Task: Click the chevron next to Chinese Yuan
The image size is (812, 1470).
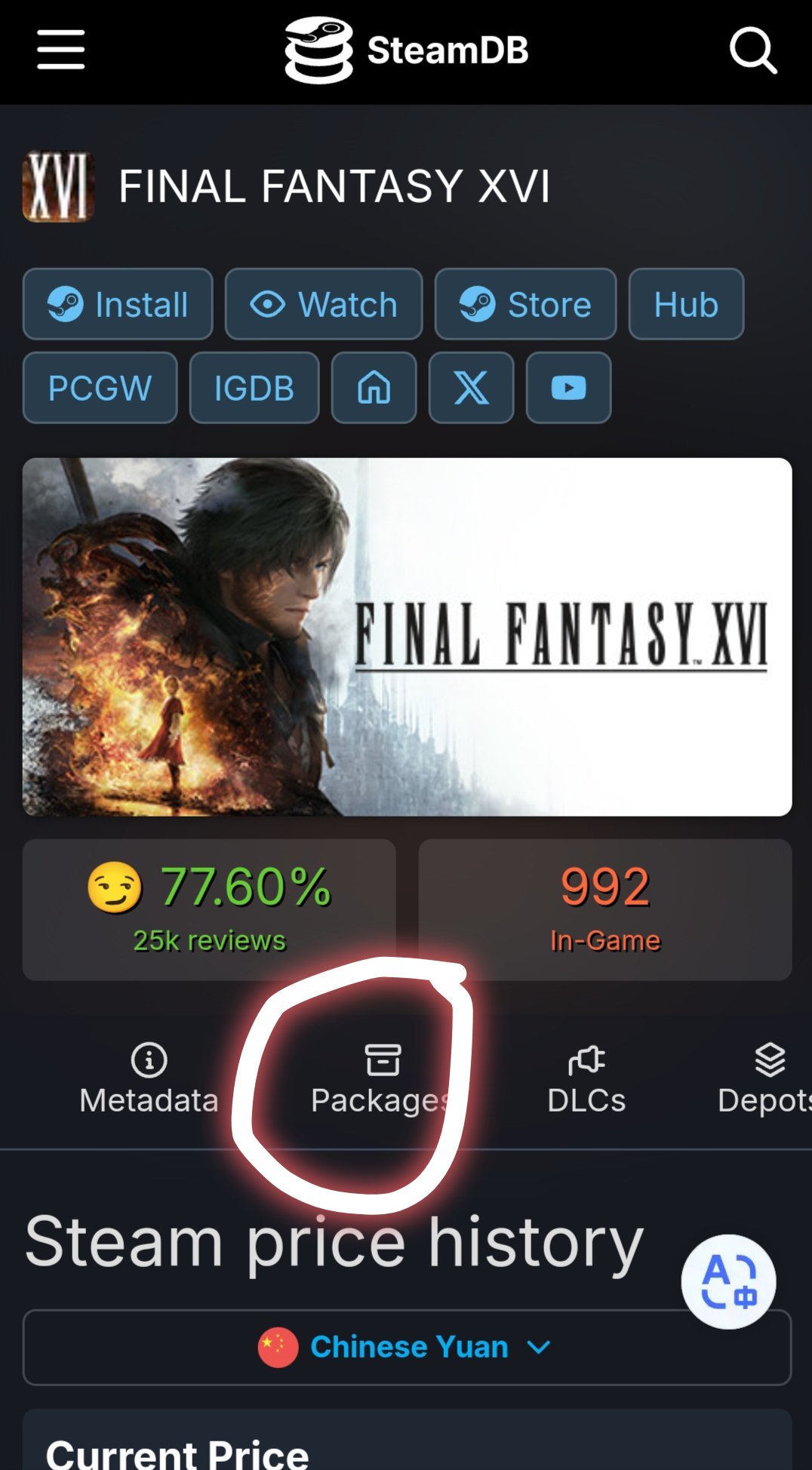Action: [x=539, y=1347]
